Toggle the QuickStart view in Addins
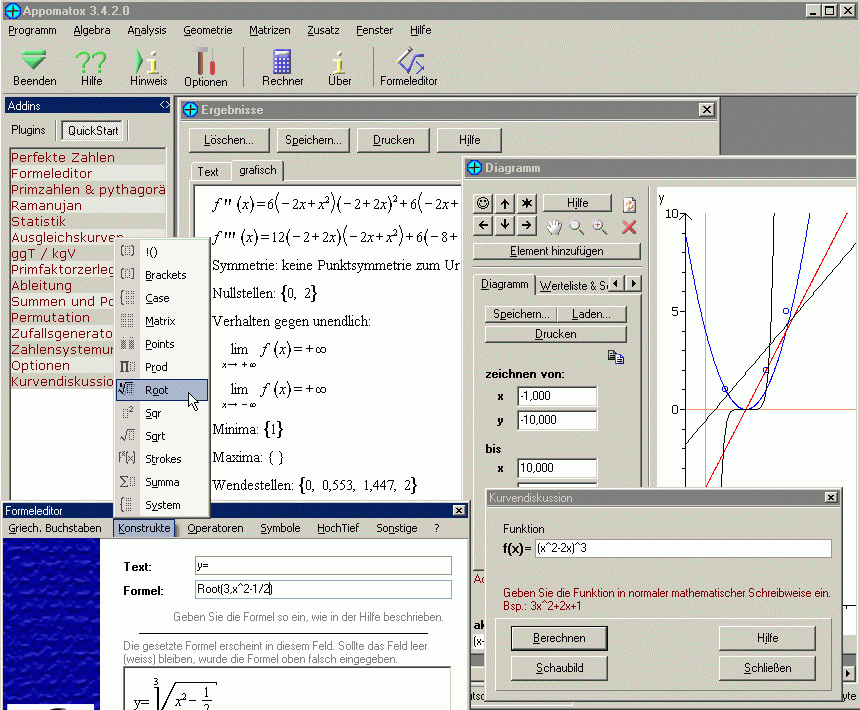The height and width of the screenshot is (710, 860). point(92,130)
